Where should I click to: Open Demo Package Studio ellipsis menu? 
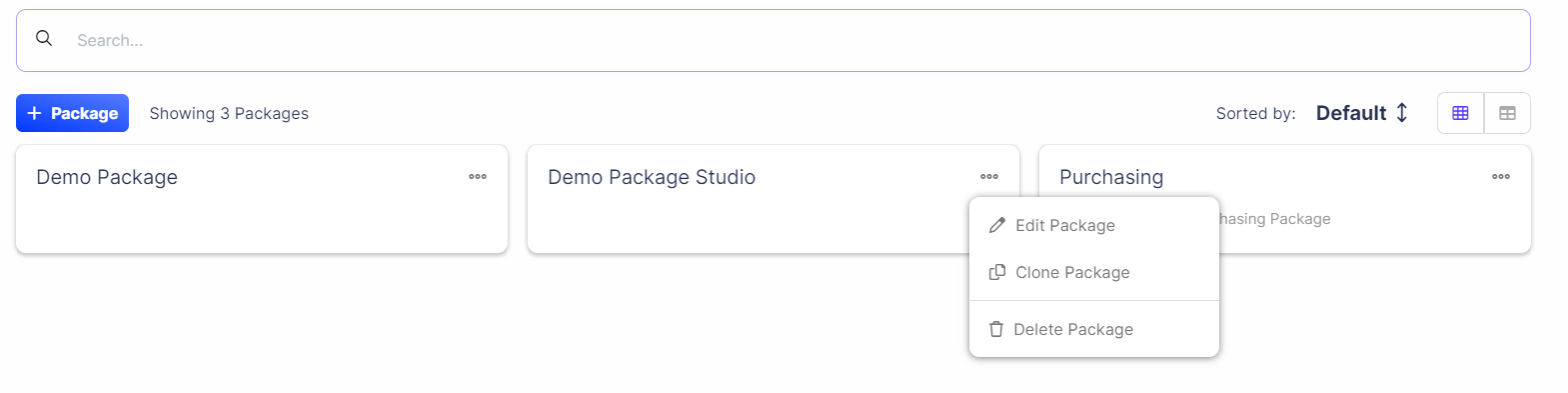(x=989, y=176)
